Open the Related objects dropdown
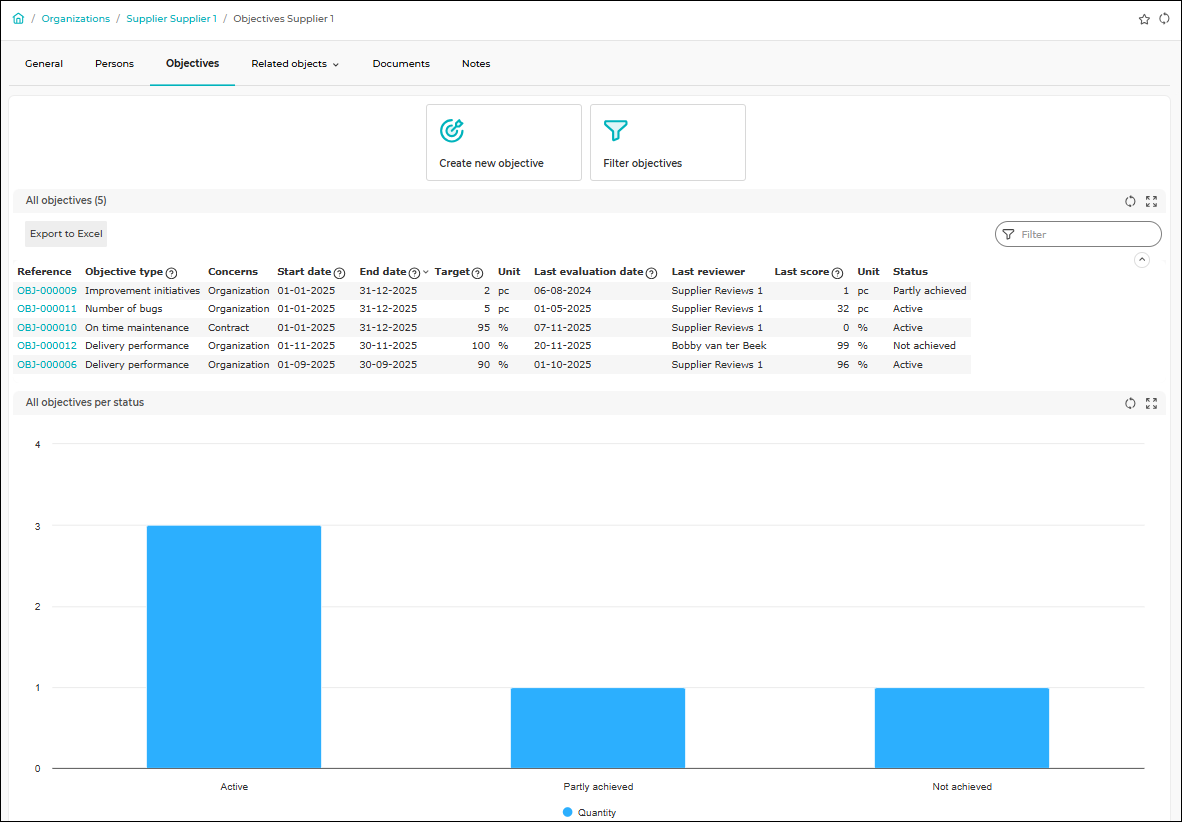Screen dimensions: 1182x823 coord(296,64)
